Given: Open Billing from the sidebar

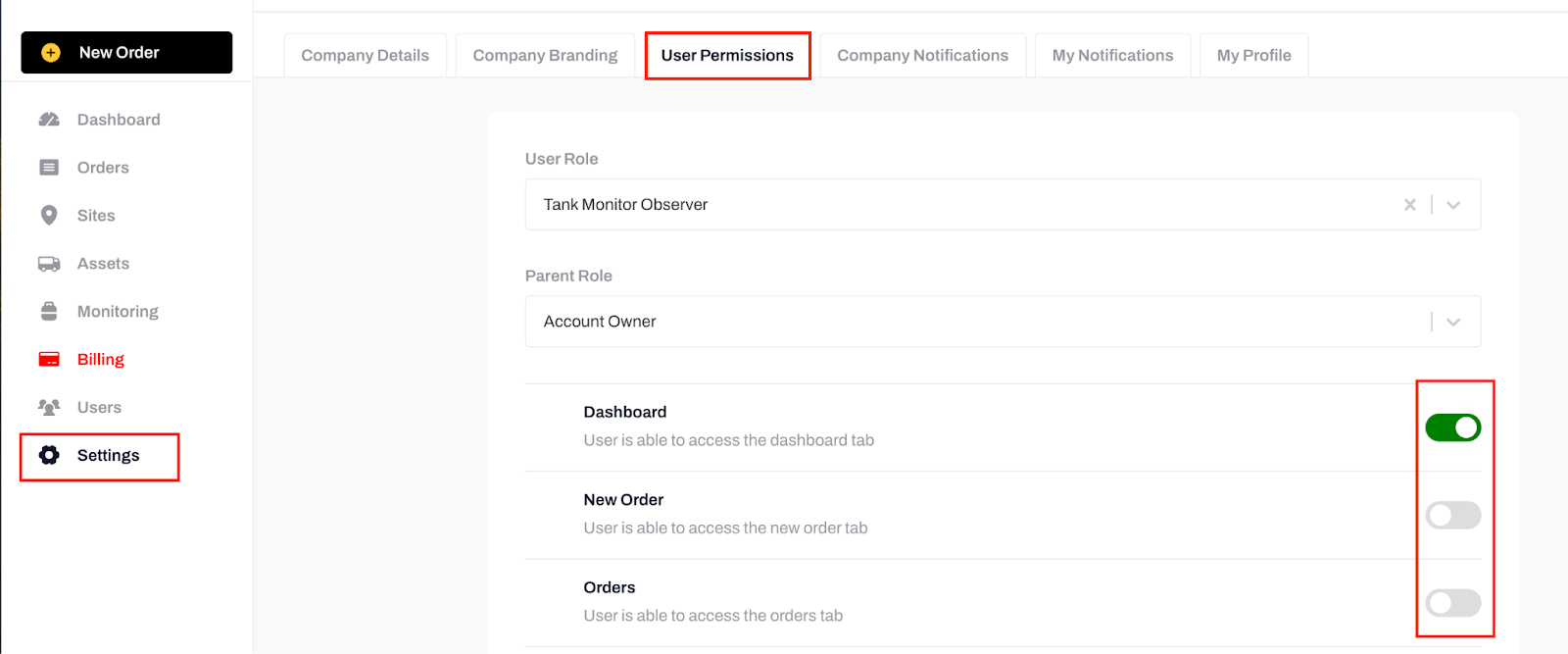Looking at the screenshot, I should click(101, 360).
